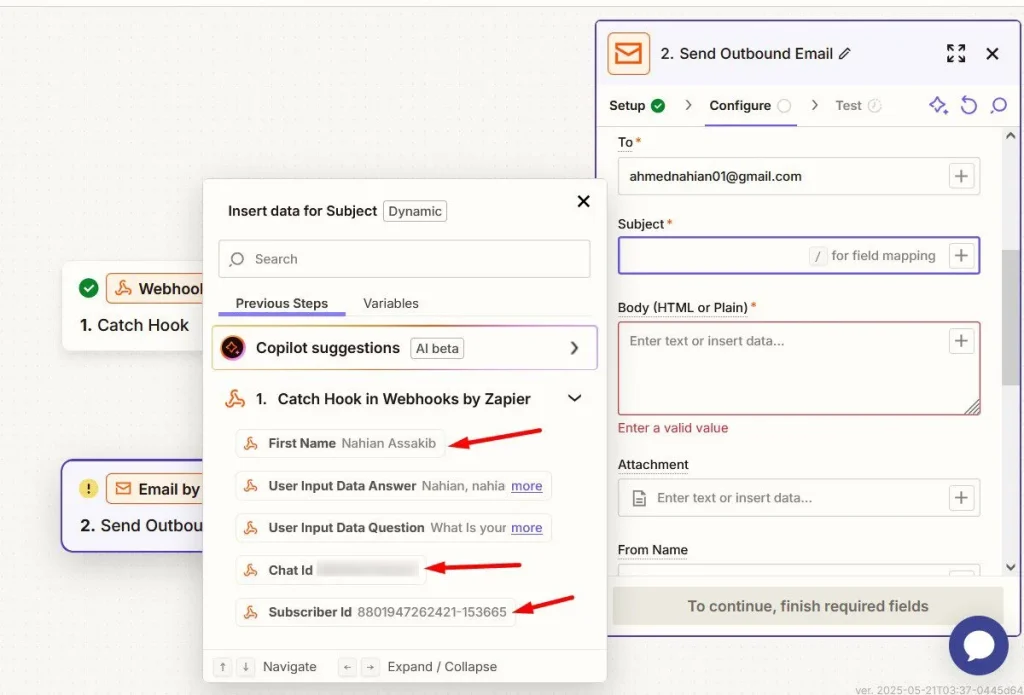This screenshot has width=1024, height=695.
Task: Click the Expand right arrow key icon
Action: (x=370, y=667)
